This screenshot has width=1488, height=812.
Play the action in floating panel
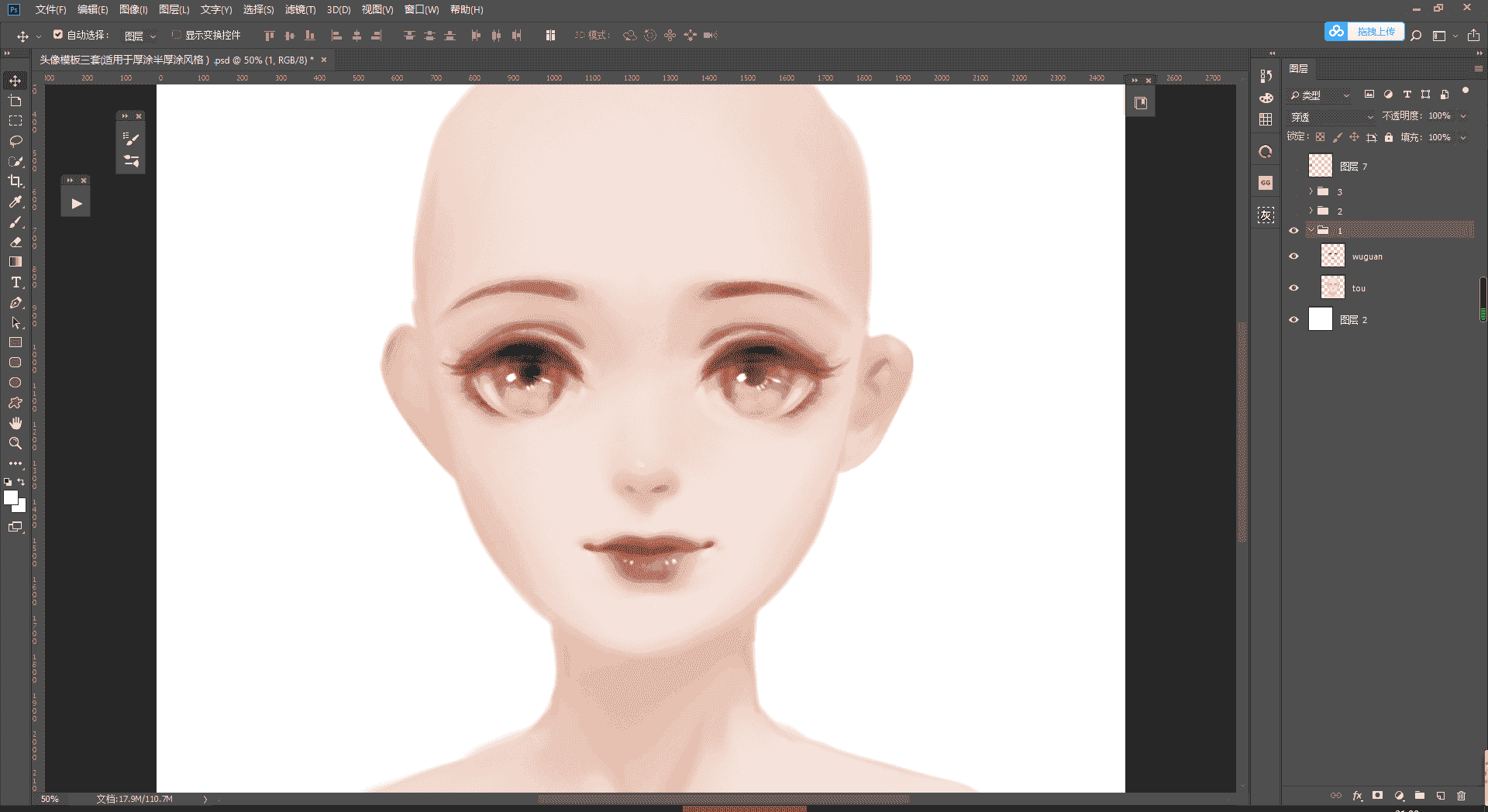click(x=76, y=204)
